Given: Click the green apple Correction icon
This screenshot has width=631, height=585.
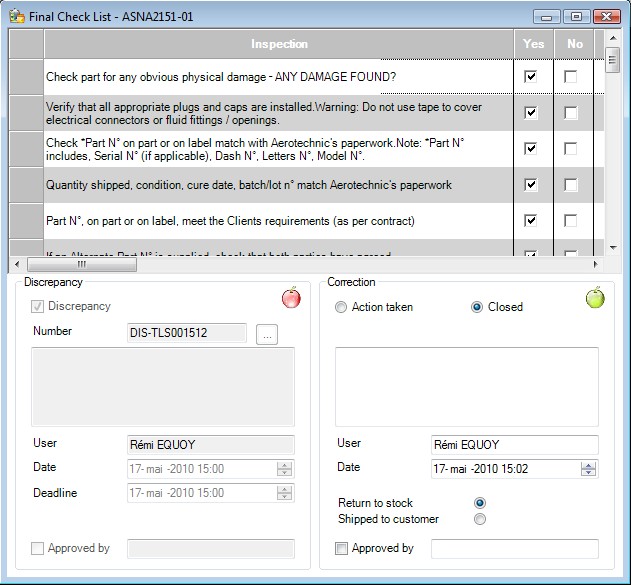Looking at the screenshot, I should tap(595, 297).
